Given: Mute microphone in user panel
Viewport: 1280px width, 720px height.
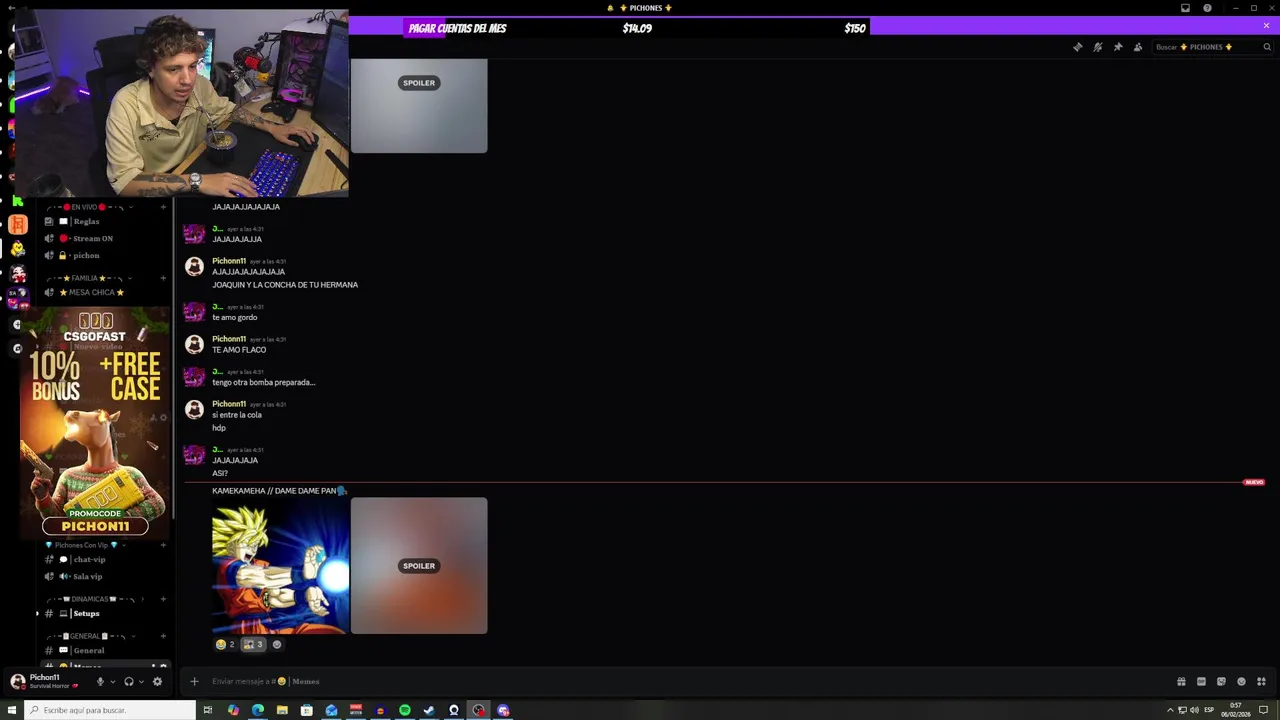Looking at the screenshot, I should [x=100, y=682].
